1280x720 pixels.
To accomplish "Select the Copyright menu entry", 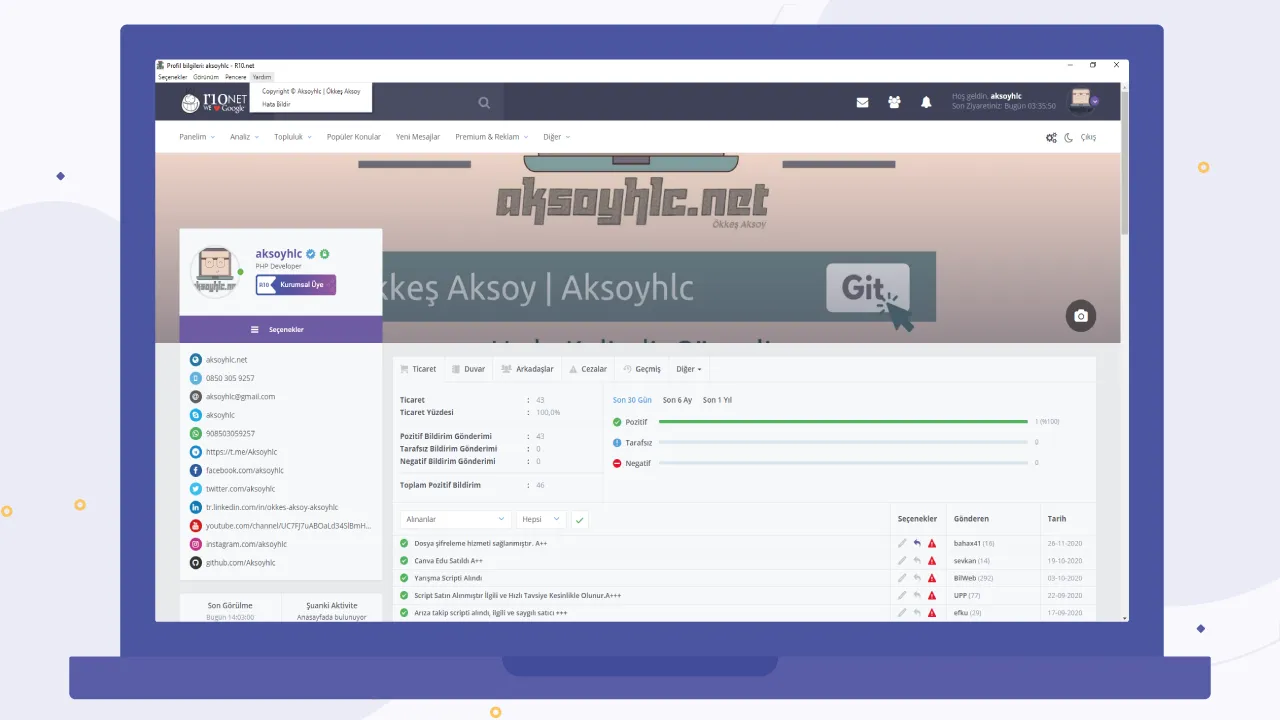I will pyautogui.click(x=311, y=91).
